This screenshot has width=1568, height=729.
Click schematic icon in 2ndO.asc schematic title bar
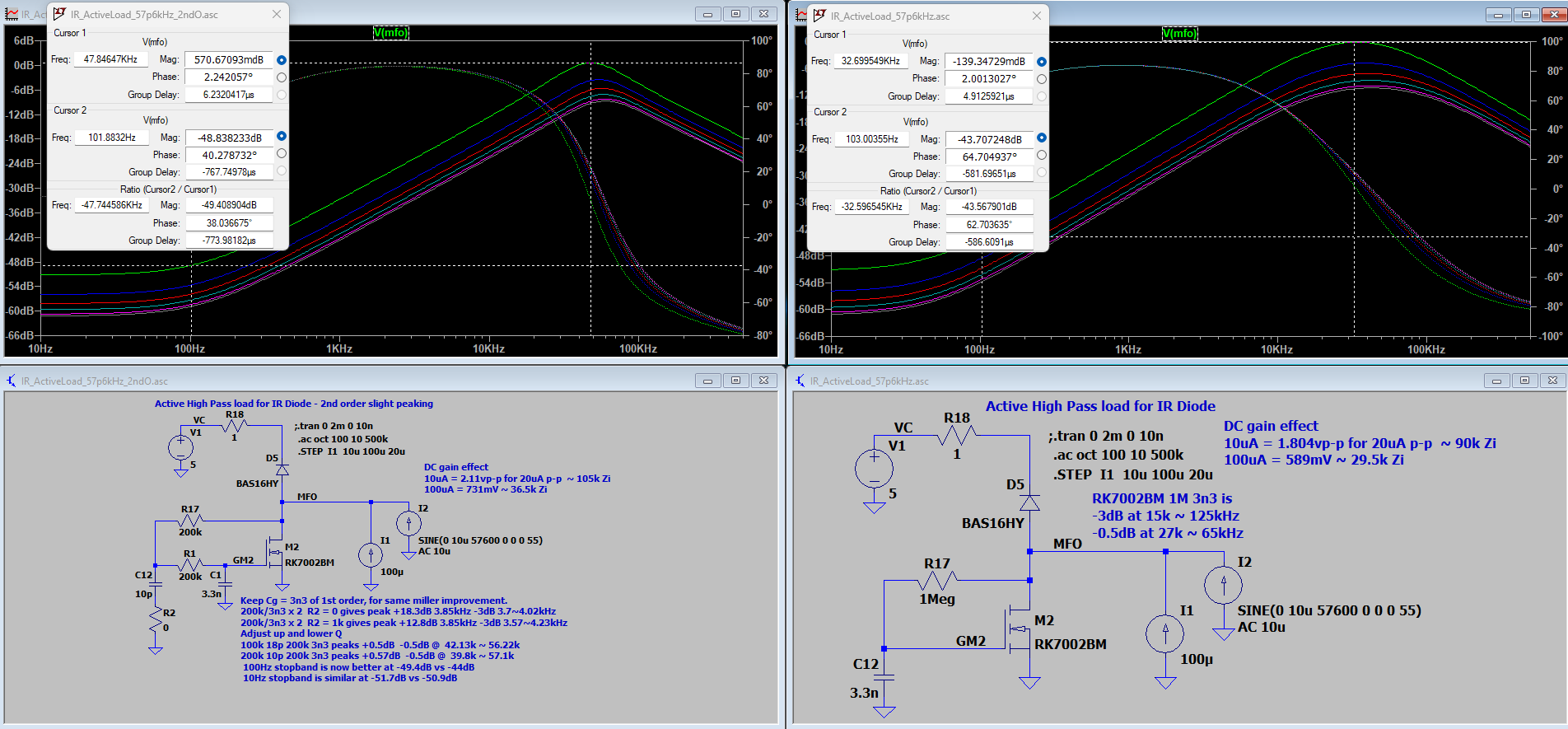(12, 381)
